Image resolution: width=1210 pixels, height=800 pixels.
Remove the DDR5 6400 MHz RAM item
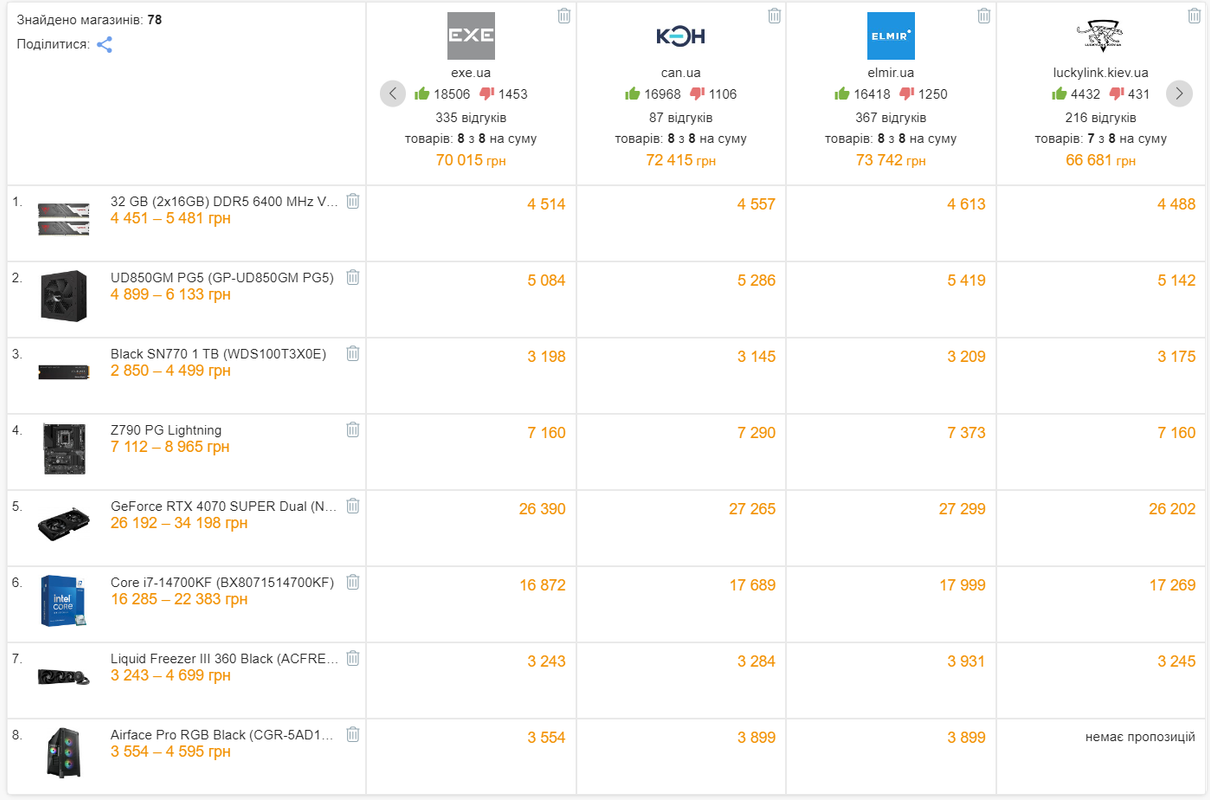click(353, 201)
